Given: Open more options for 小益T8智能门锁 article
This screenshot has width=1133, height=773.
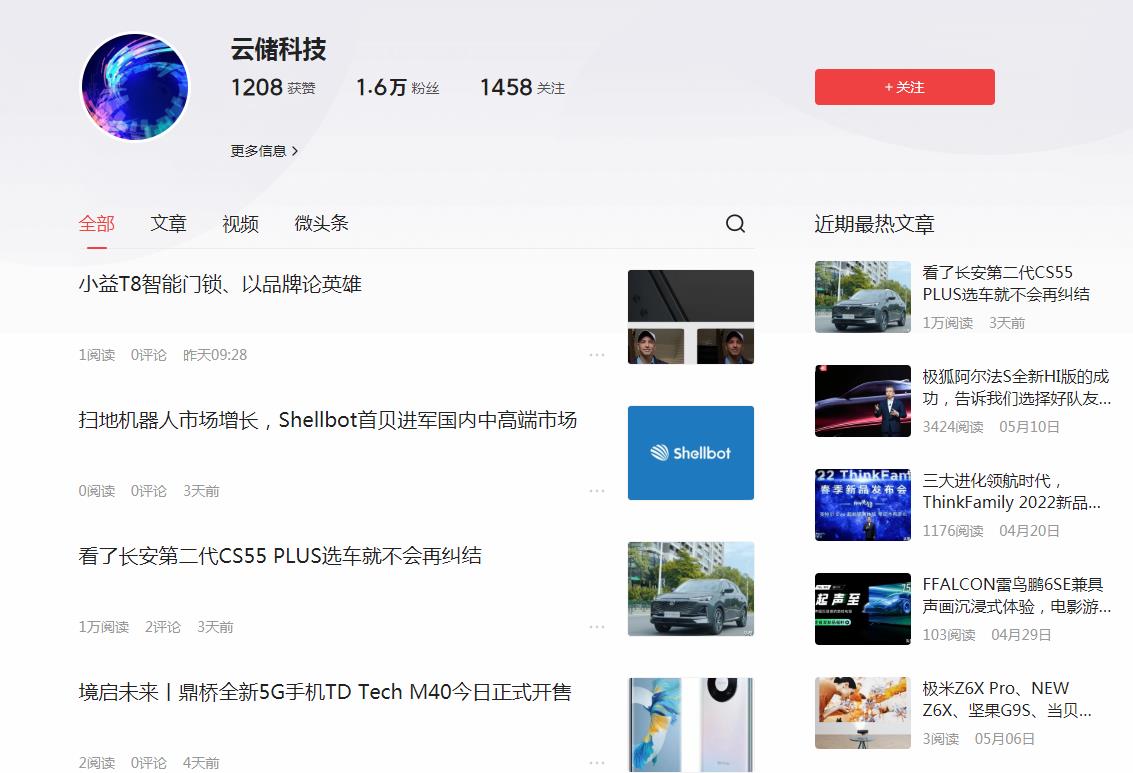Looking at the screenshot, I should click(597, 355).
